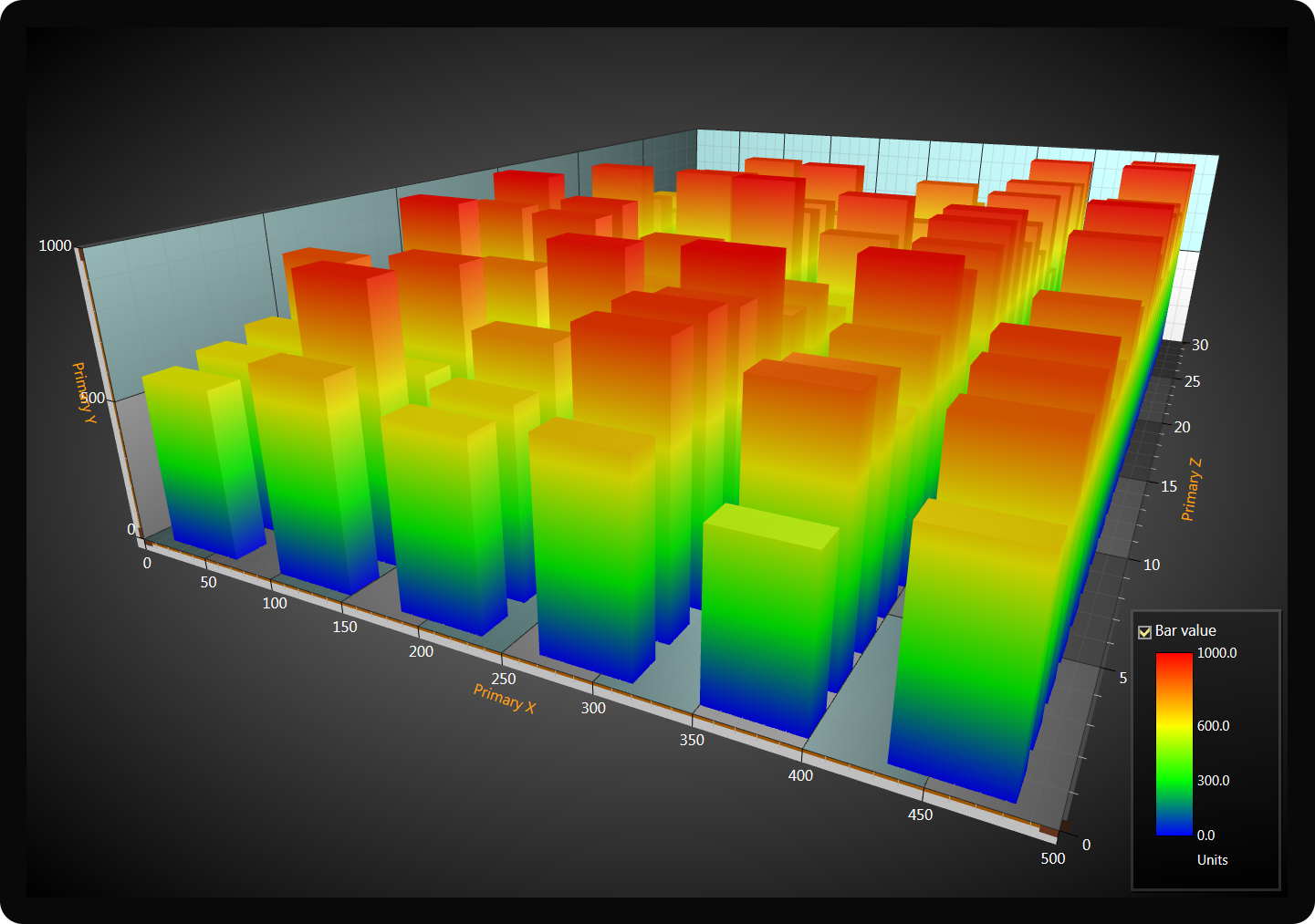Click the 20 tick label on Z axis
This screenshot has width=1315, height=924.
point(1182,427)
